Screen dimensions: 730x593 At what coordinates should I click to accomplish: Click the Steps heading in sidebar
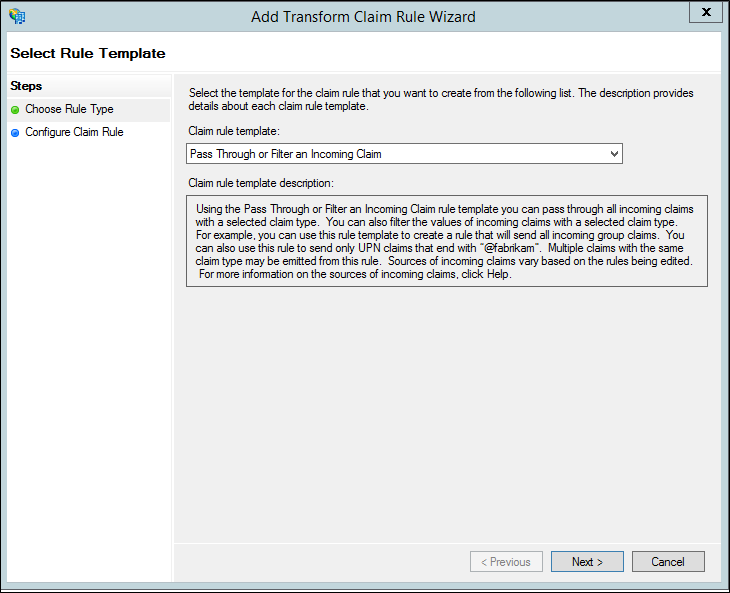[26, 86]
